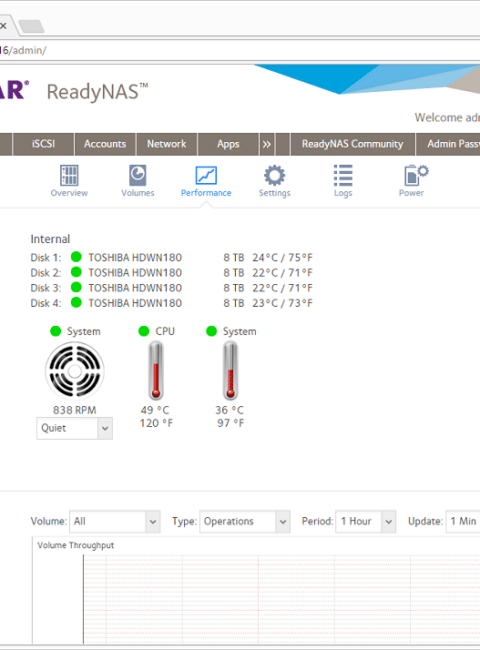Click the CPU green status dot

pos(143,331)
